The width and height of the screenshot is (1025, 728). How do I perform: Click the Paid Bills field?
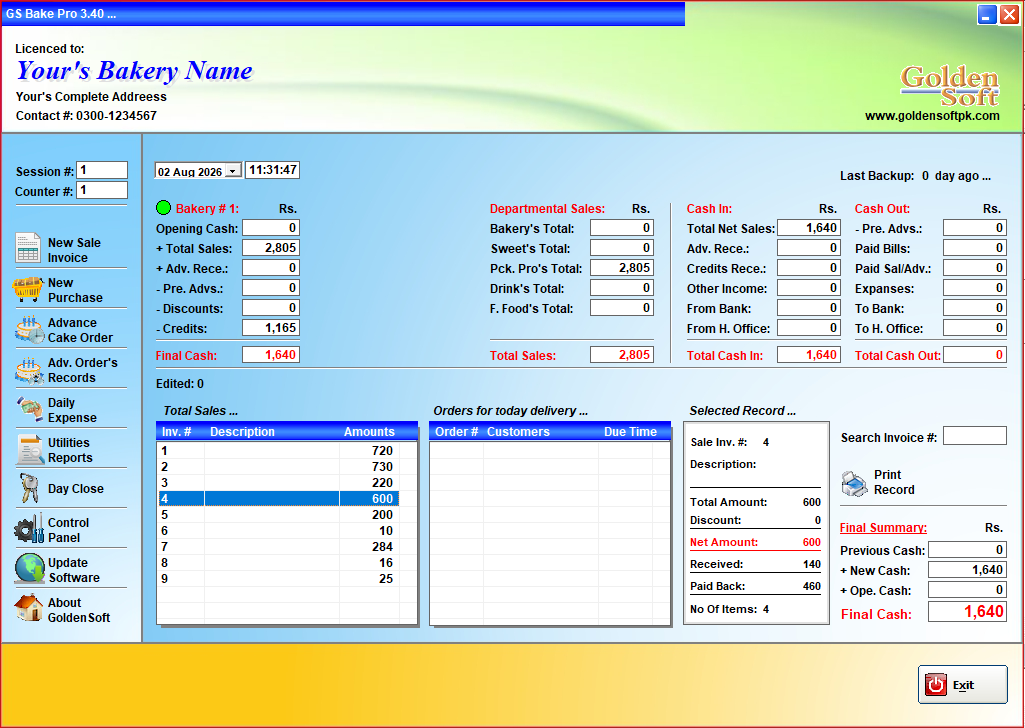(975, 248)
